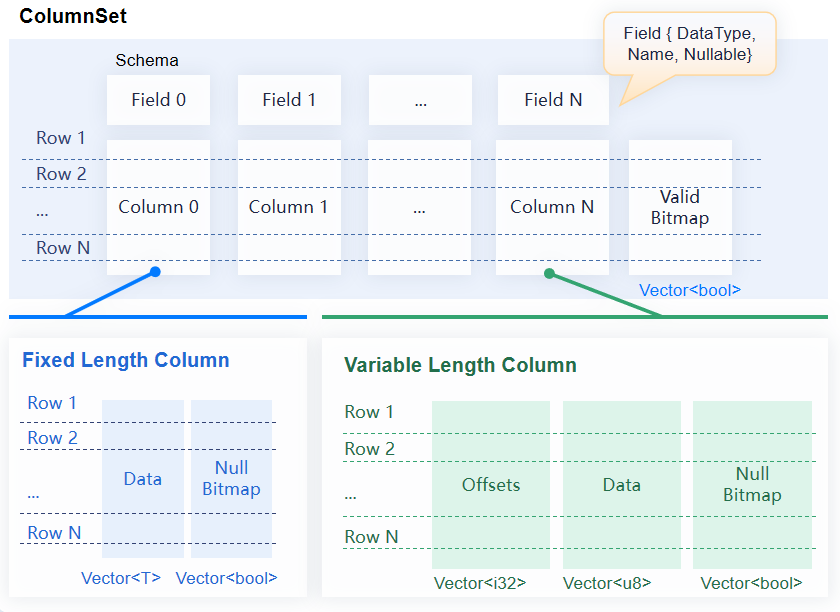Click the Vector<i32> label
The image size is (840, 612).
[480, 584]
